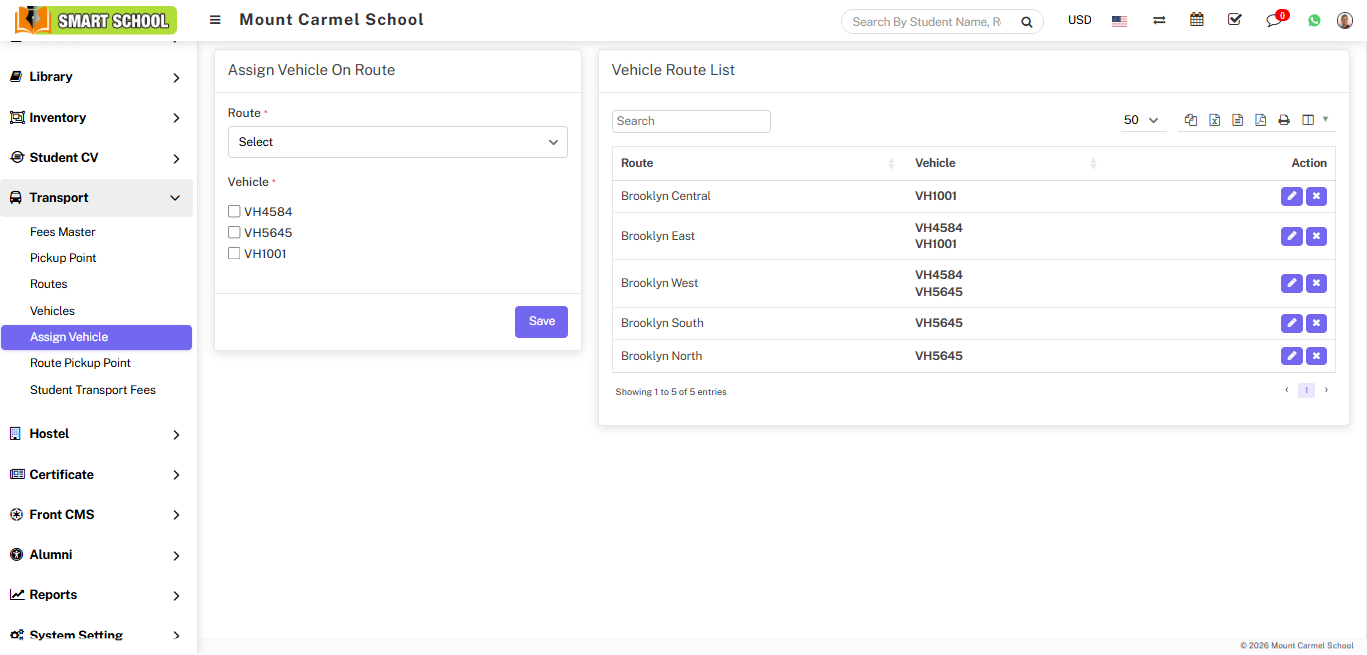Open the 50 entries per page dropdown
Viewport: 1367px width, 655px height.
tap(1141, 120)
